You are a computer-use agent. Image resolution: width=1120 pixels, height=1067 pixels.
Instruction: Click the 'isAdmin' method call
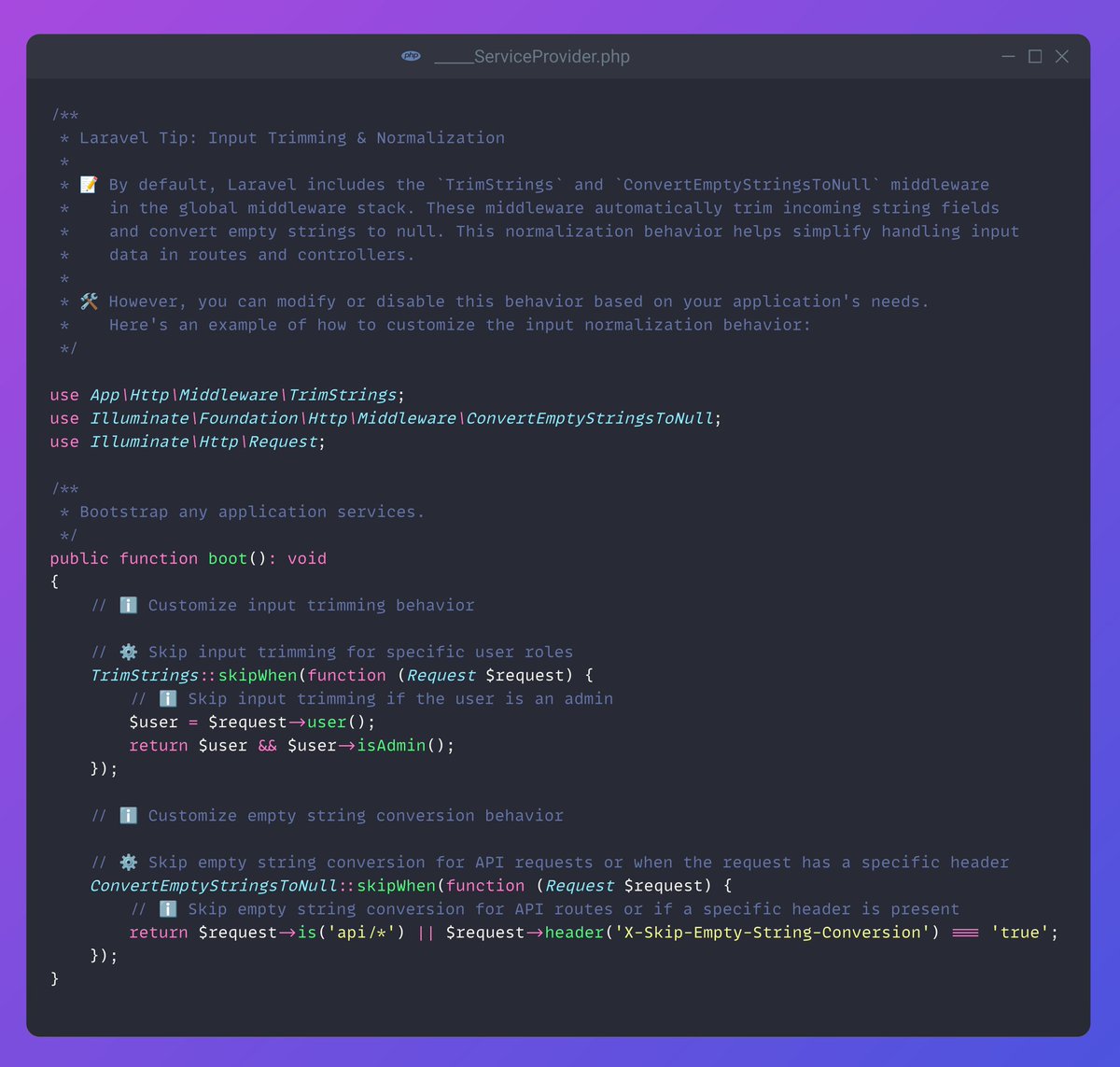(392, 745)
